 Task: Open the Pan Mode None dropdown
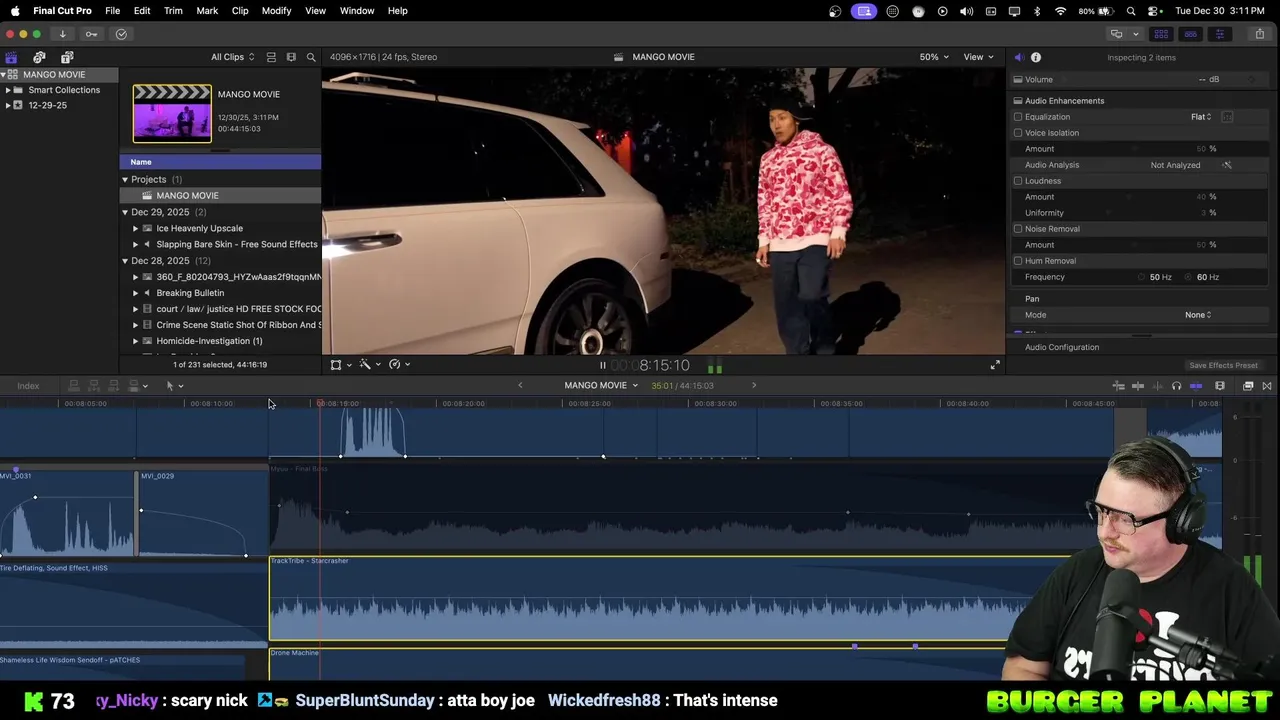click(1198, 315)
